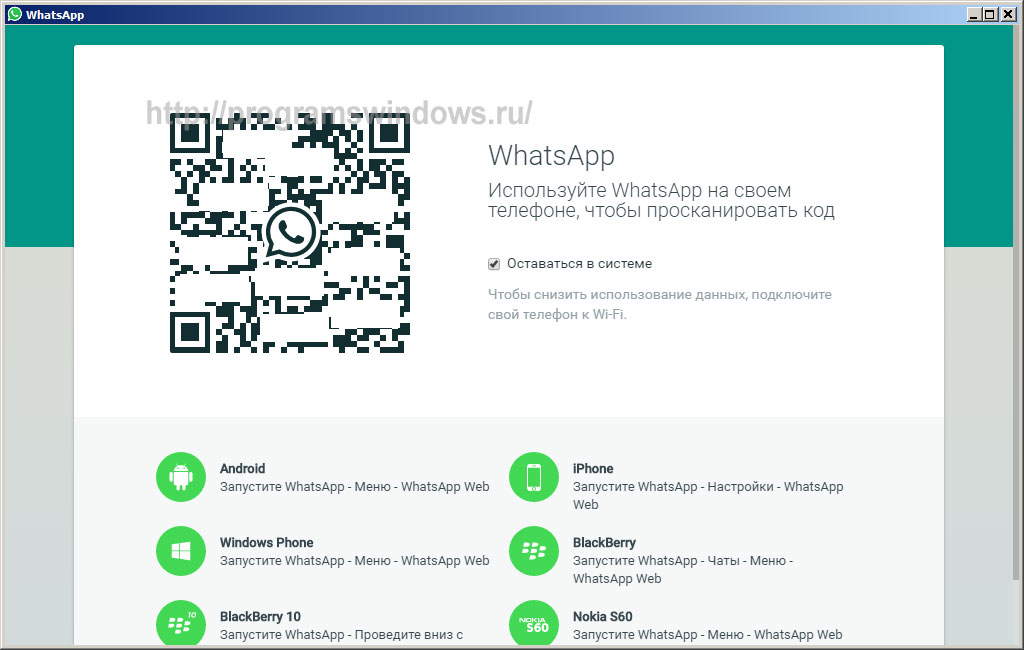Click the iPhone device icon
The width and height of the screenshot is (1024, 650).
click(534, 477)
